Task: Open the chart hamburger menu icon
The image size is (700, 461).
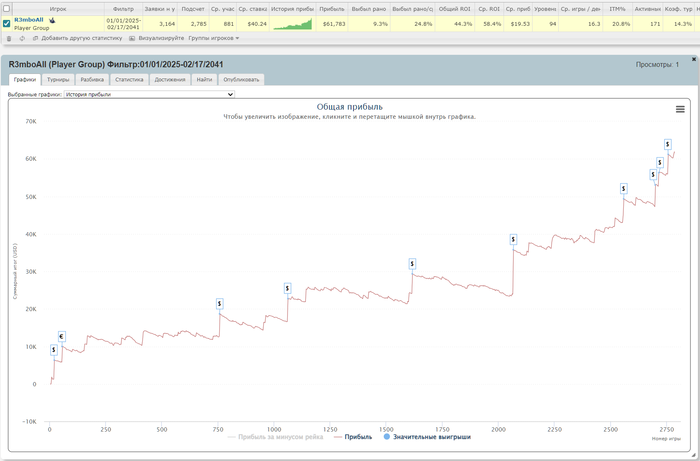Action: pyautogui.click(x=680, y=109)
